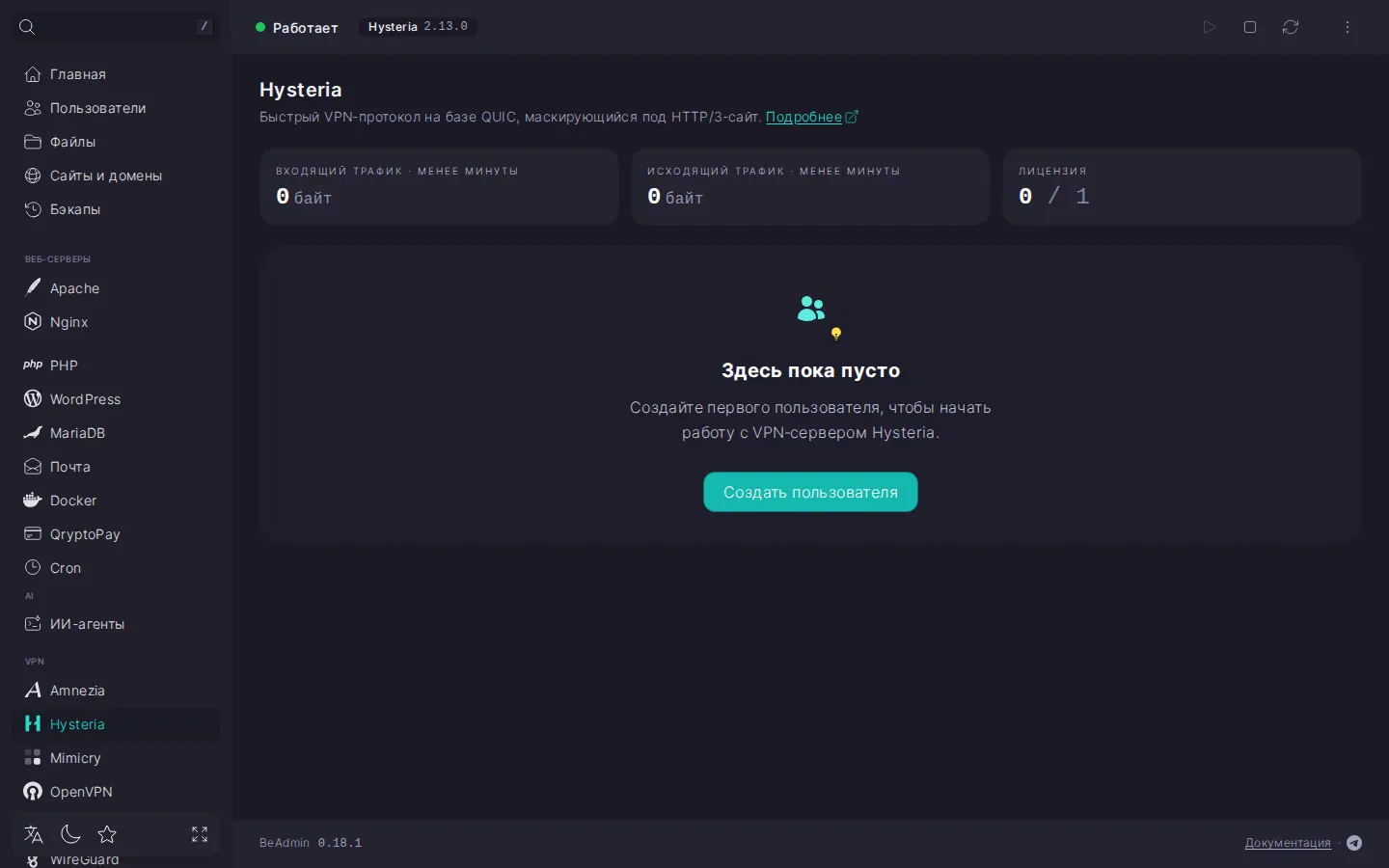This screenshot has height=868, width=1389.
Task: Open Главная in the sidebar
Action: (116, 74)
